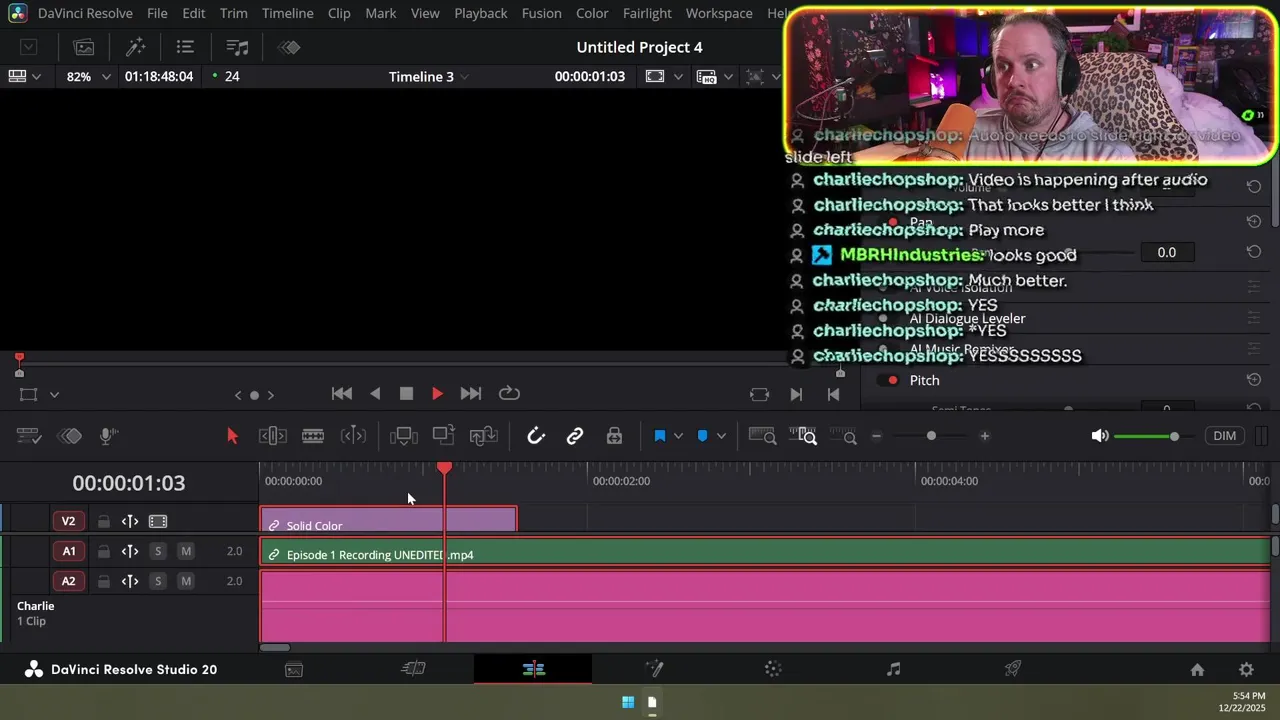Solo audio track A2
Screen dimensions: 1280x720
point(157,581)
